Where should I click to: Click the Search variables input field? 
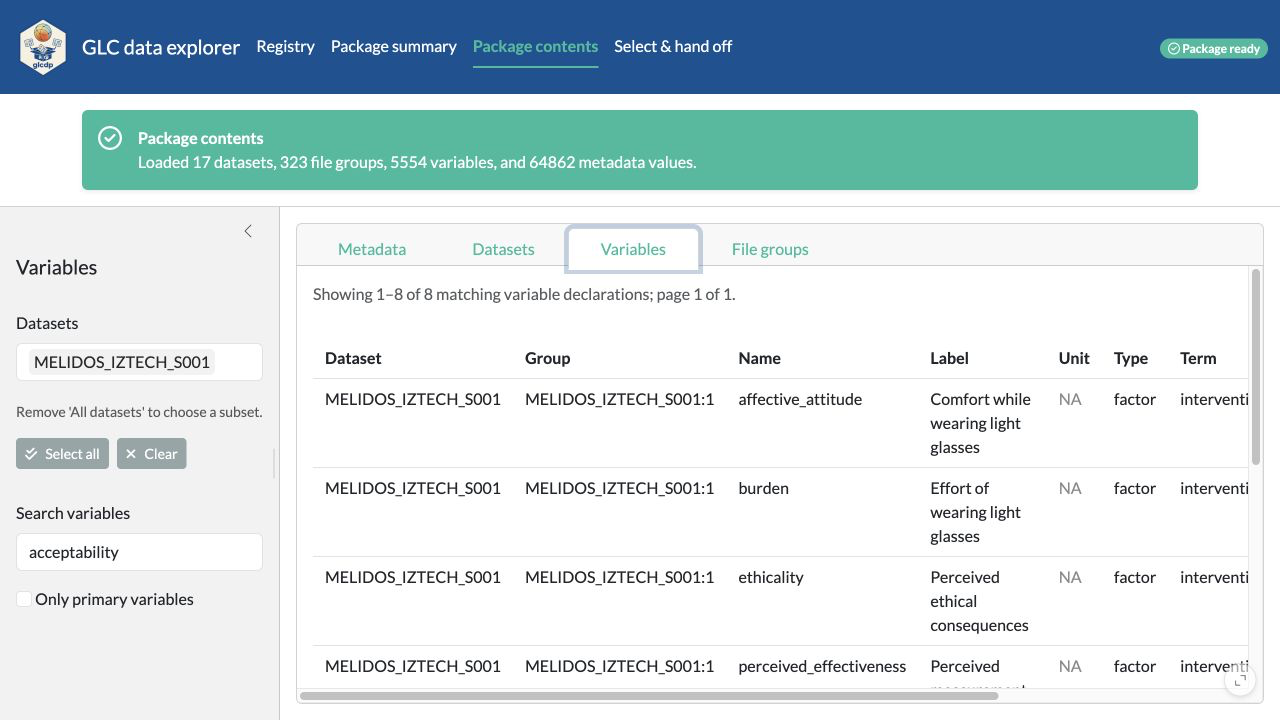pyautogui.click(x=139, y=552)
